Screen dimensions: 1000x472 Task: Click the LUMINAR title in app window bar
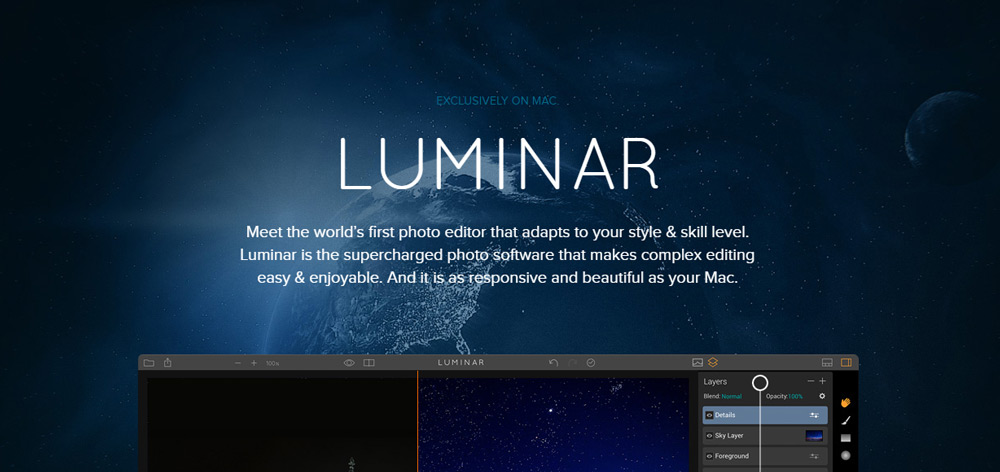pyautogui.click(x=461, y=362)
